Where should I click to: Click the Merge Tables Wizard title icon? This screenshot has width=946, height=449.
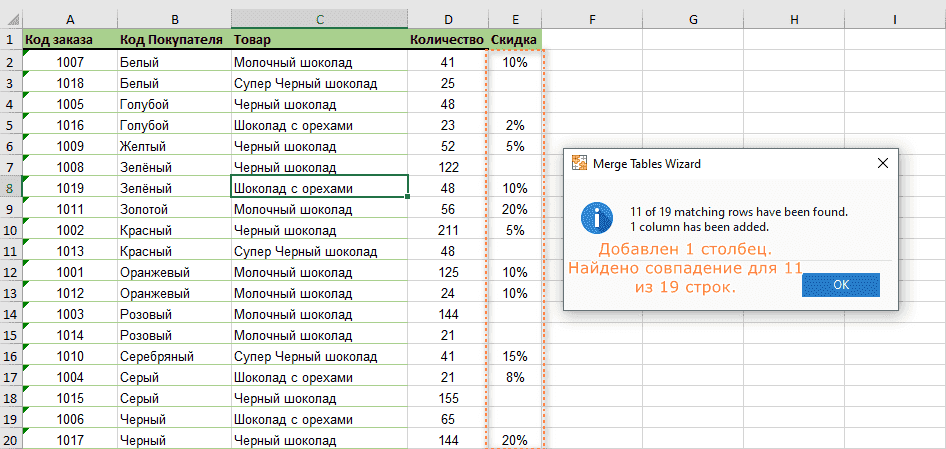click(x=578, y=163)
